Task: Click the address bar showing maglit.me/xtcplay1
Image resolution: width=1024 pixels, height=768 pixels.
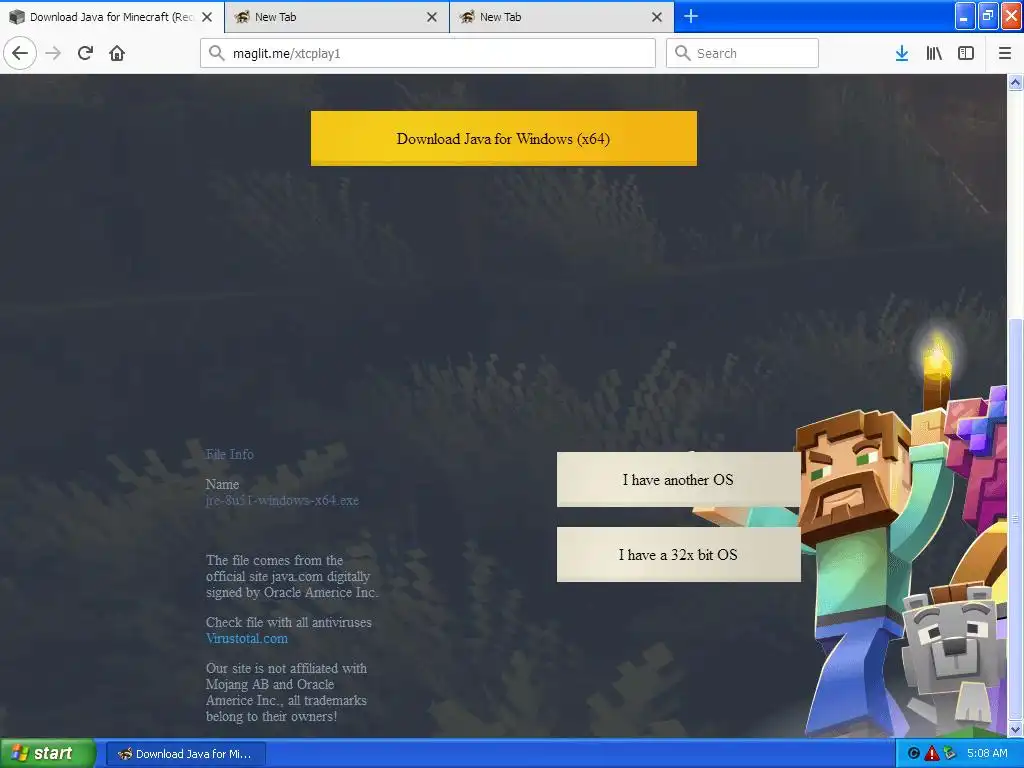Action: click(x=428, y=53)
